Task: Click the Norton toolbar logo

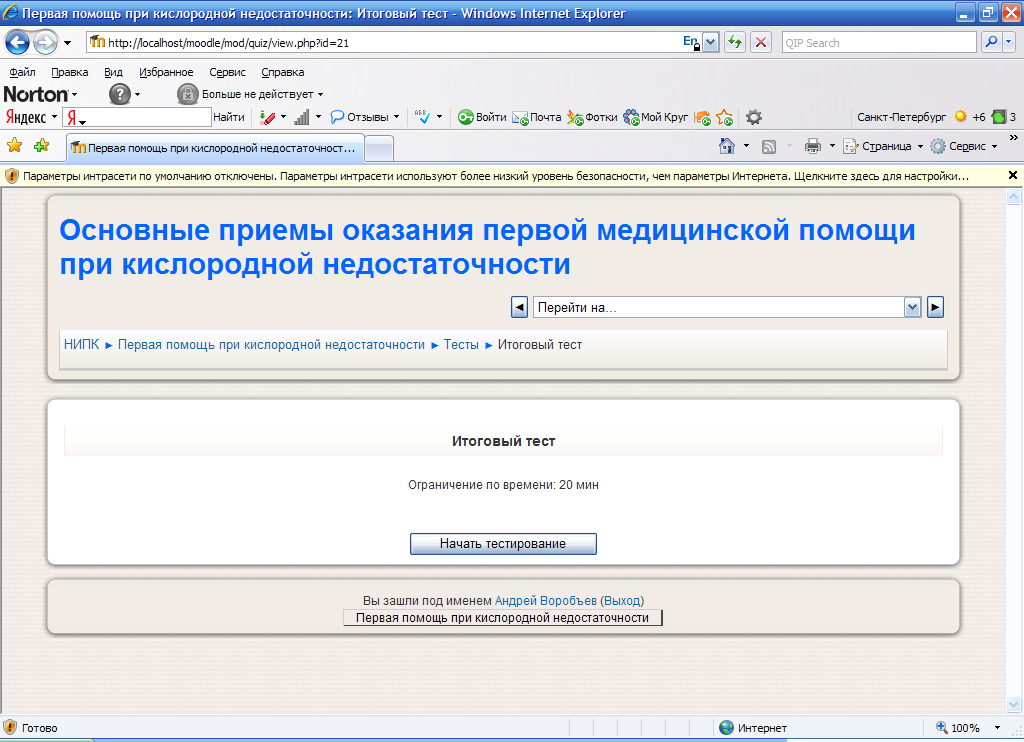Action: [x=36, y=94]
